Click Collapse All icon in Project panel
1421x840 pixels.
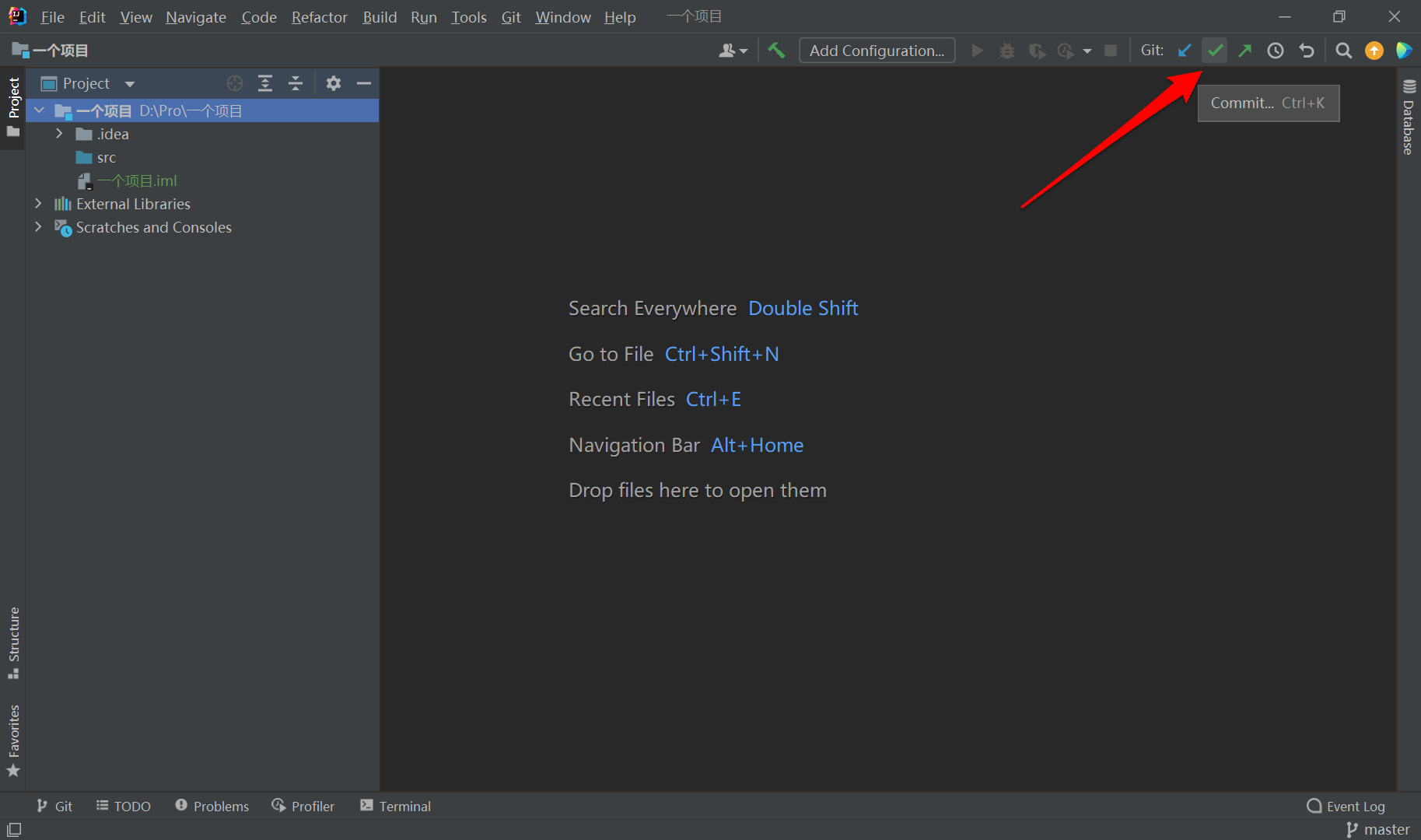click(x=296, y=83)
